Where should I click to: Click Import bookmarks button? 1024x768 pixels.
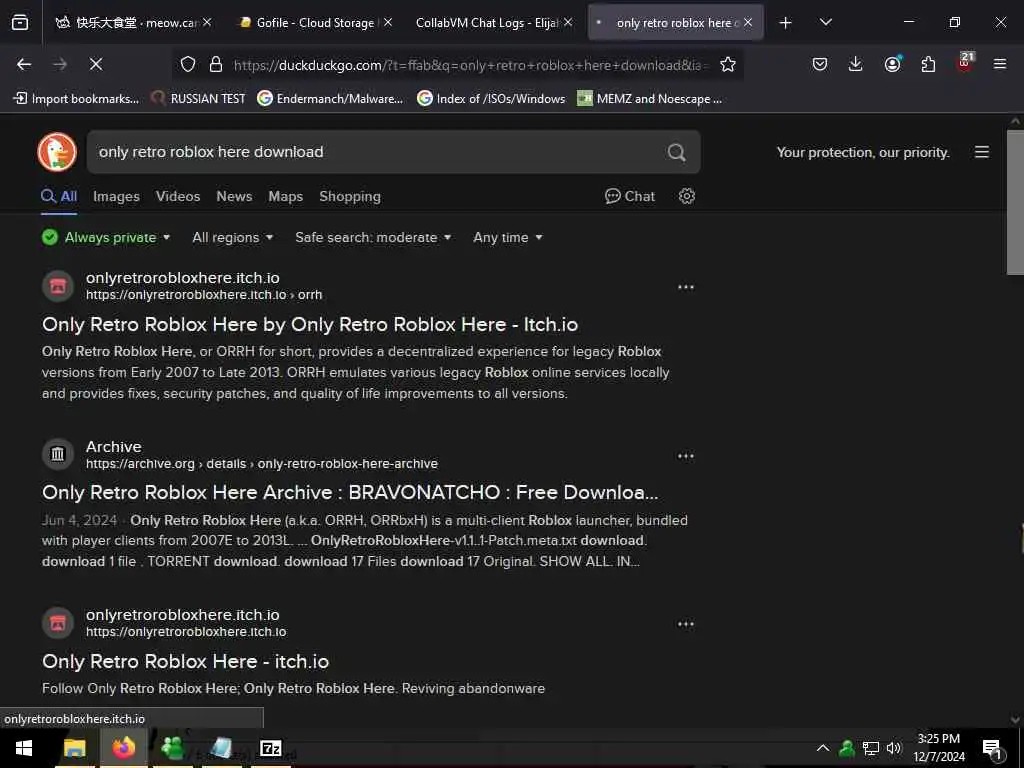[x=76, y=99]
